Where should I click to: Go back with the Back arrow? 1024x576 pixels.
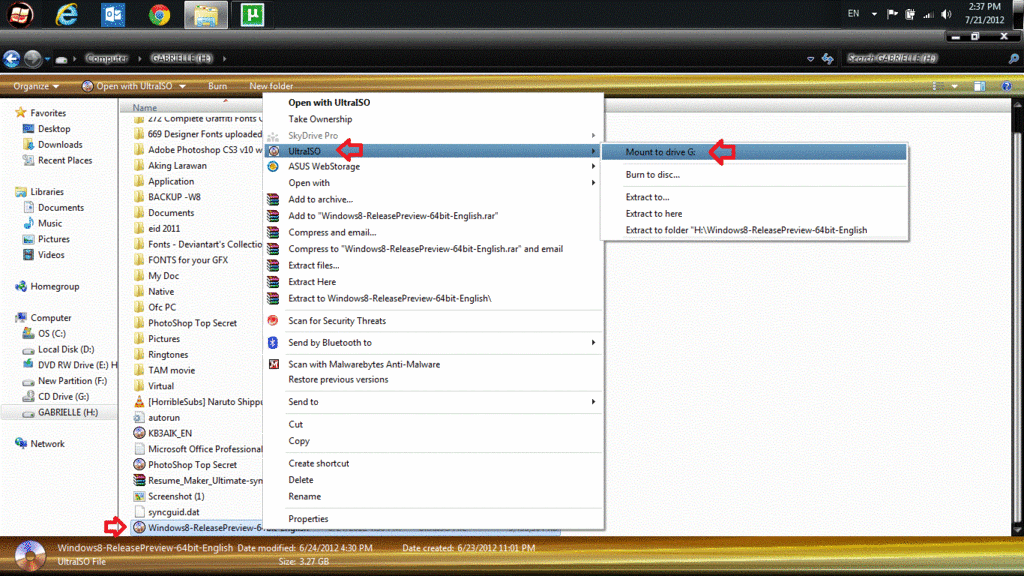(x=12, y=59)
